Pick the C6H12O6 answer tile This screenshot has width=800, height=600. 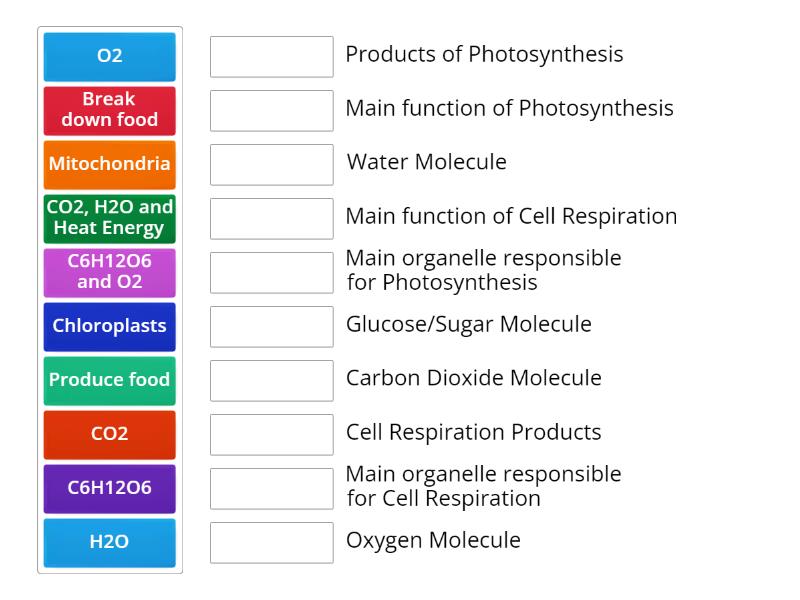[109, 488]
